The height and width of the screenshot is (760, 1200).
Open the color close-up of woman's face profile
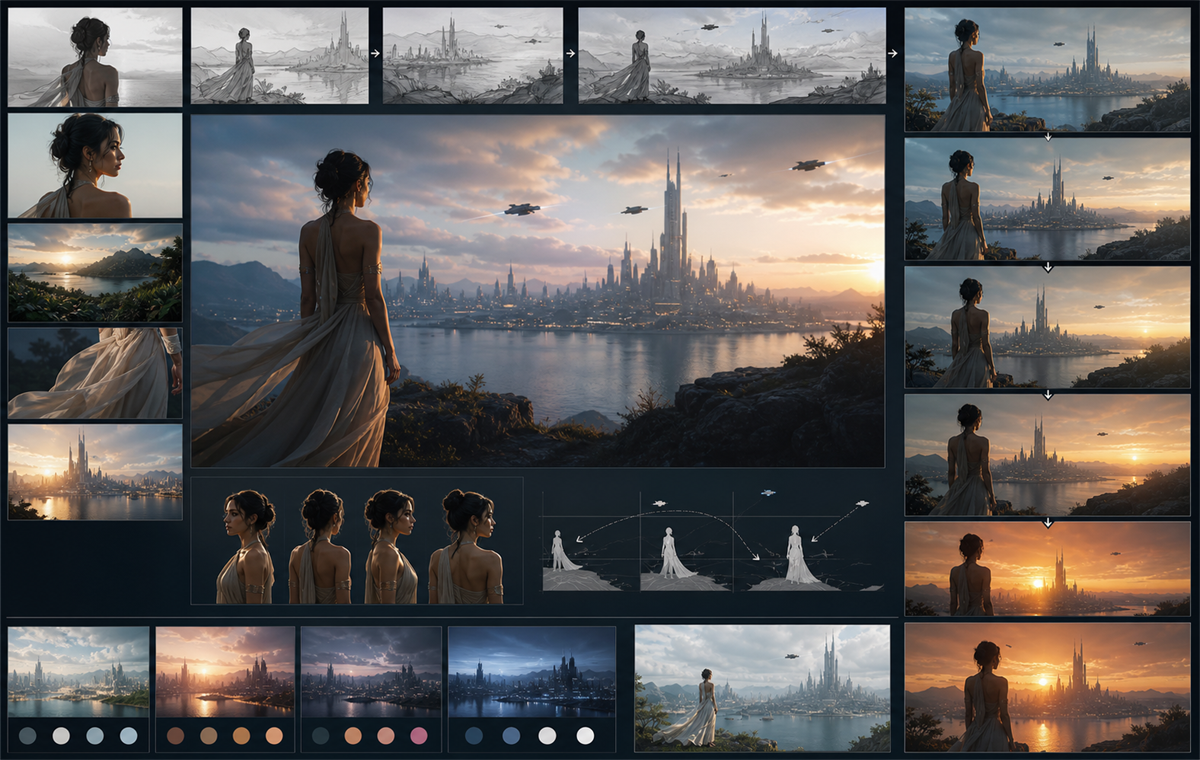point(95,165)
